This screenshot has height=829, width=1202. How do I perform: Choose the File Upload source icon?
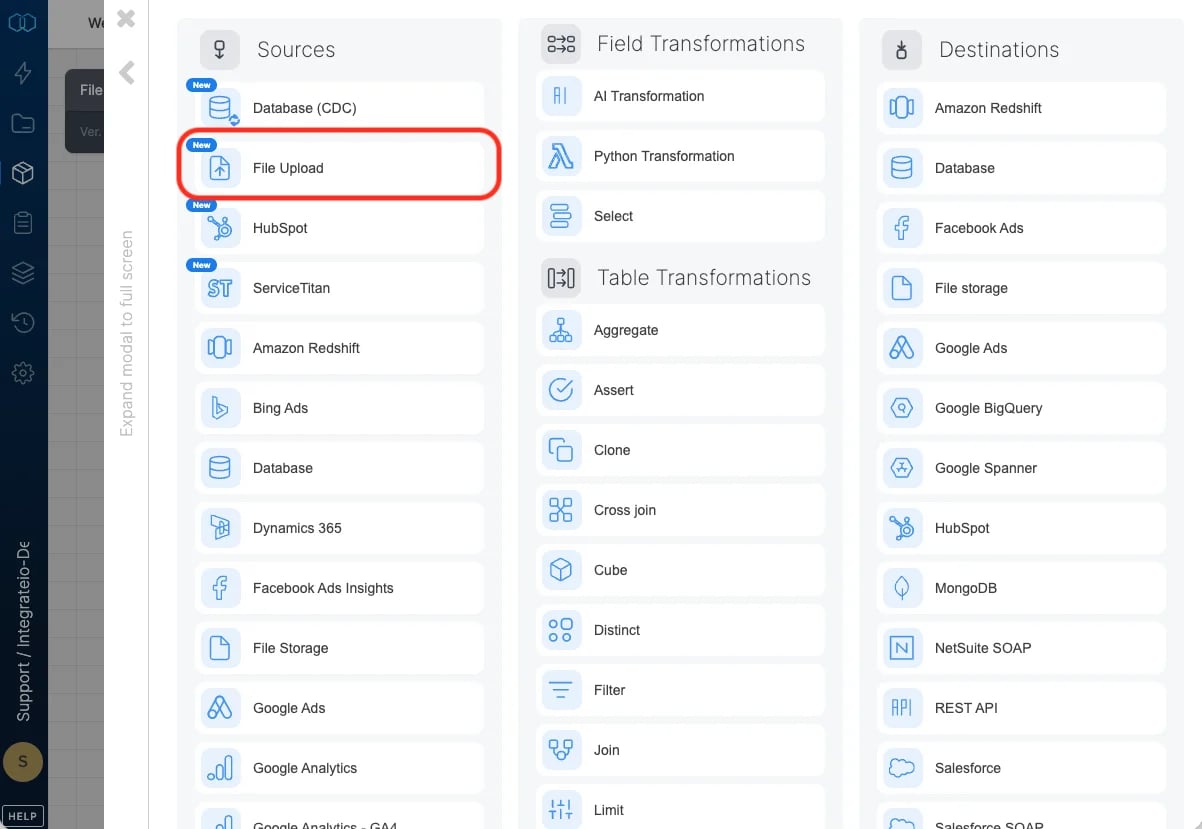(220, 168)
